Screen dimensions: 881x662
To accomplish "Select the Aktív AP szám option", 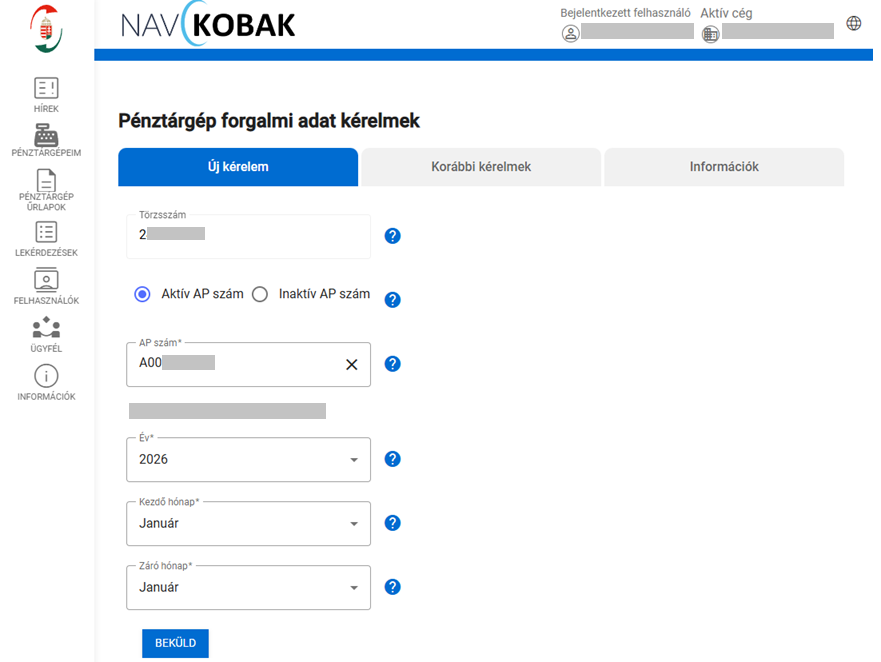I will (x=143, y=294).
